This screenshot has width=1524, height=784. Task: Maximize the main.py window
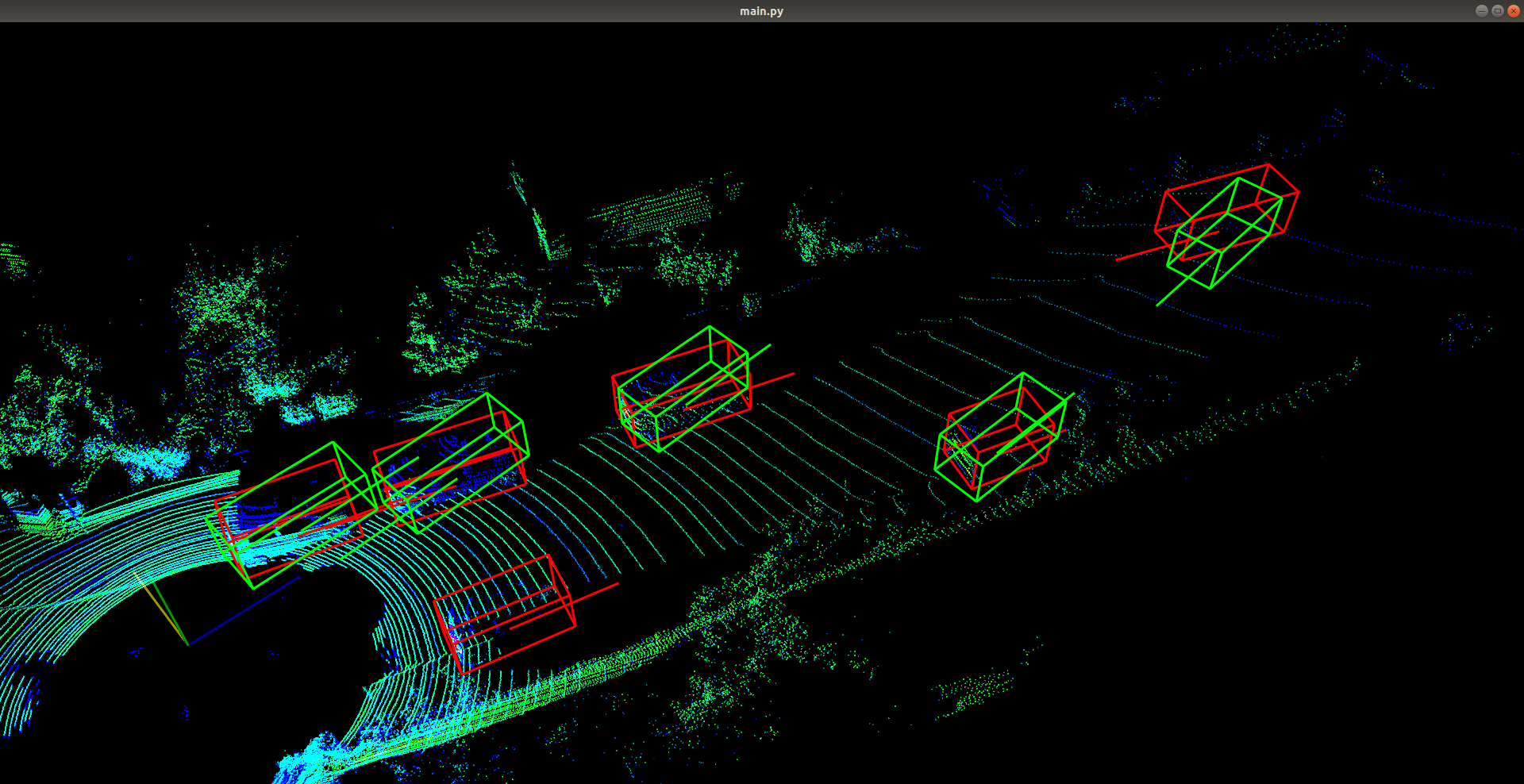coord(1497,11)
